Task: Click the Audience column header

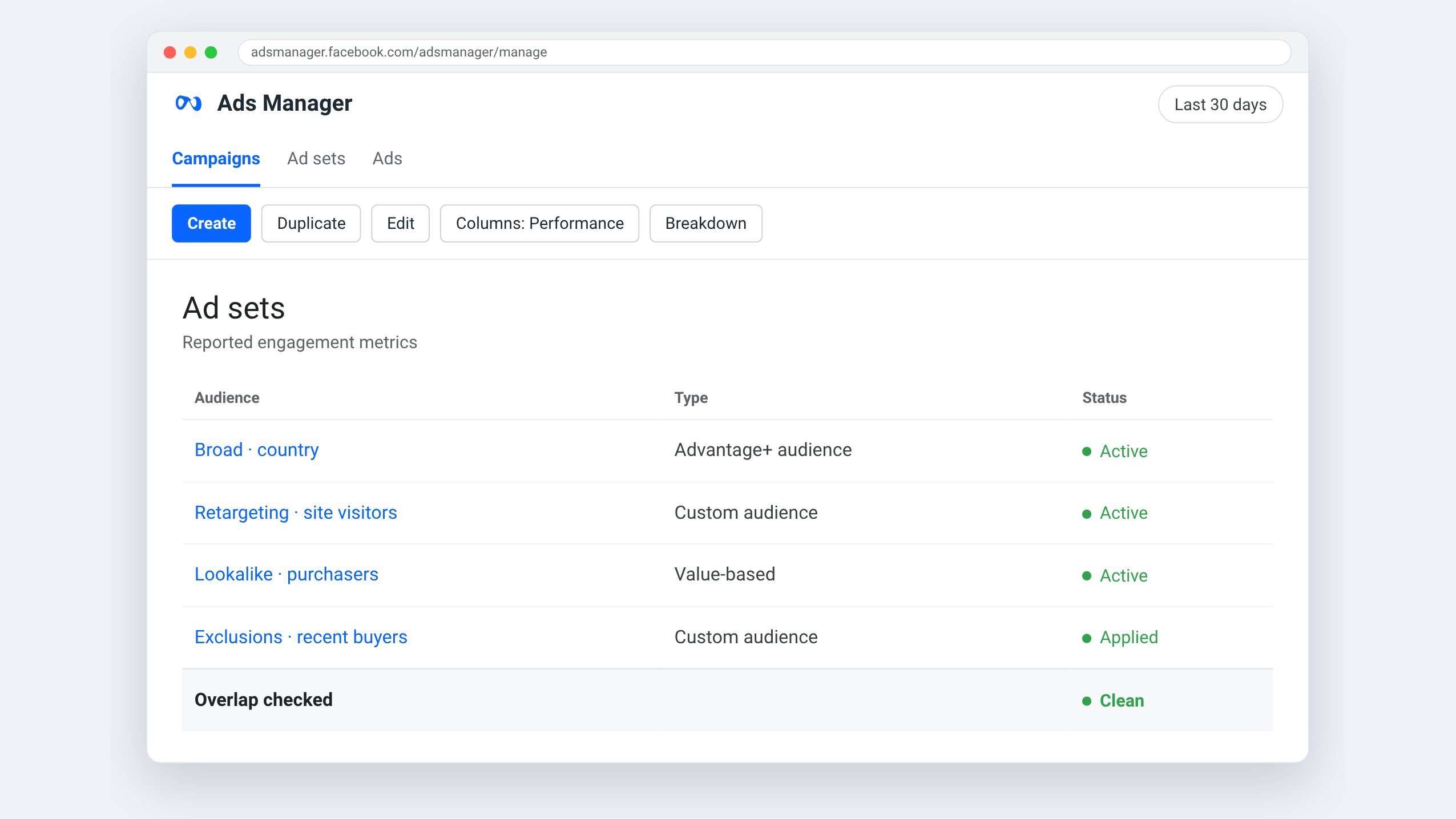Action: pyautogui.click(x=227, y=398)
